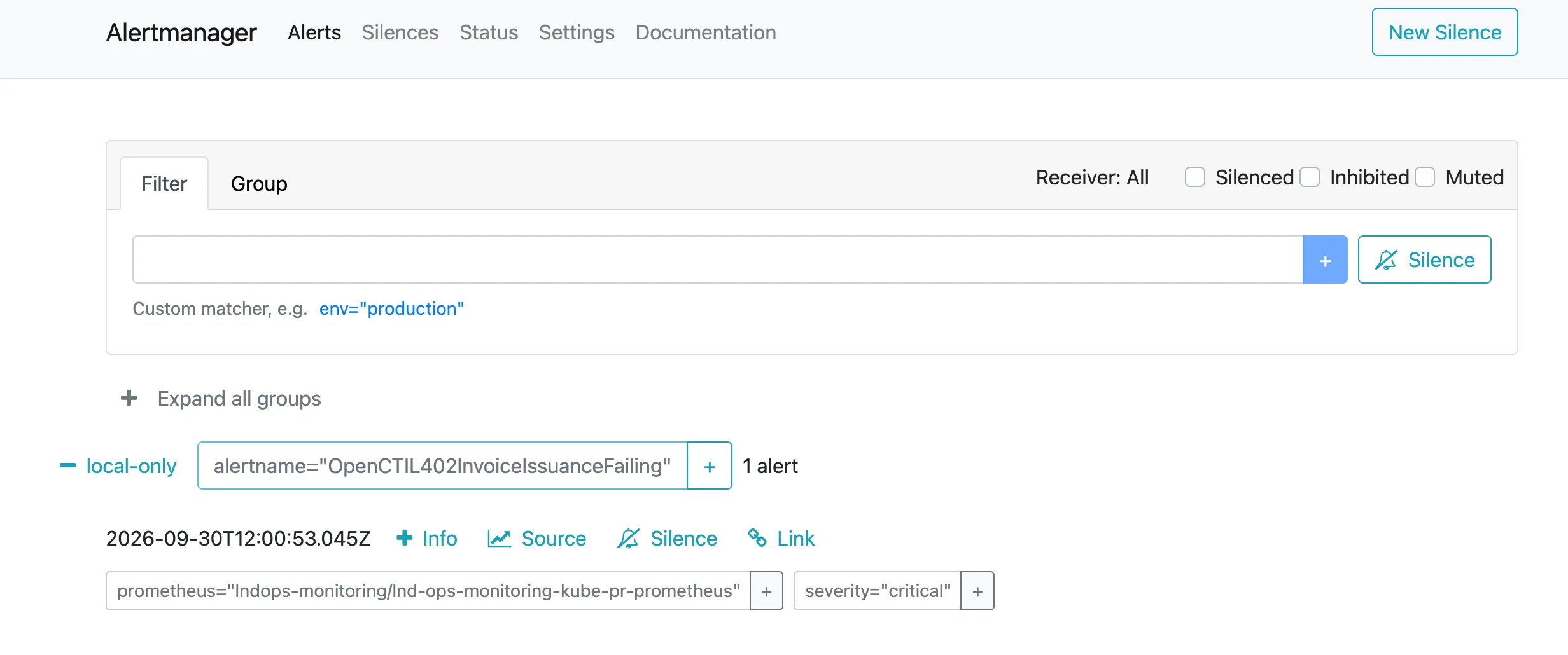Expand all groups
This screenshot has width=1568, height=655.
click(x=221, y=399)
